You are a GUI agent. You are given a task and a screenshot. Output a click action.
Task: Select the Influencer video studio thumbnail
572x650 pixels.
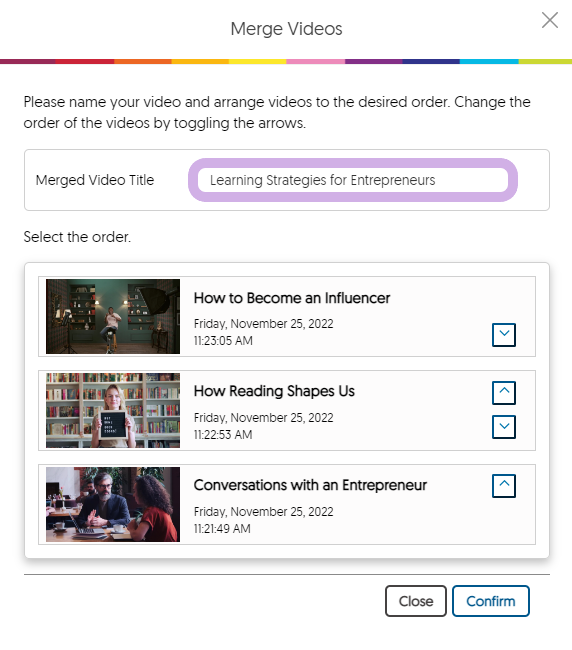[x=113, y=316]
